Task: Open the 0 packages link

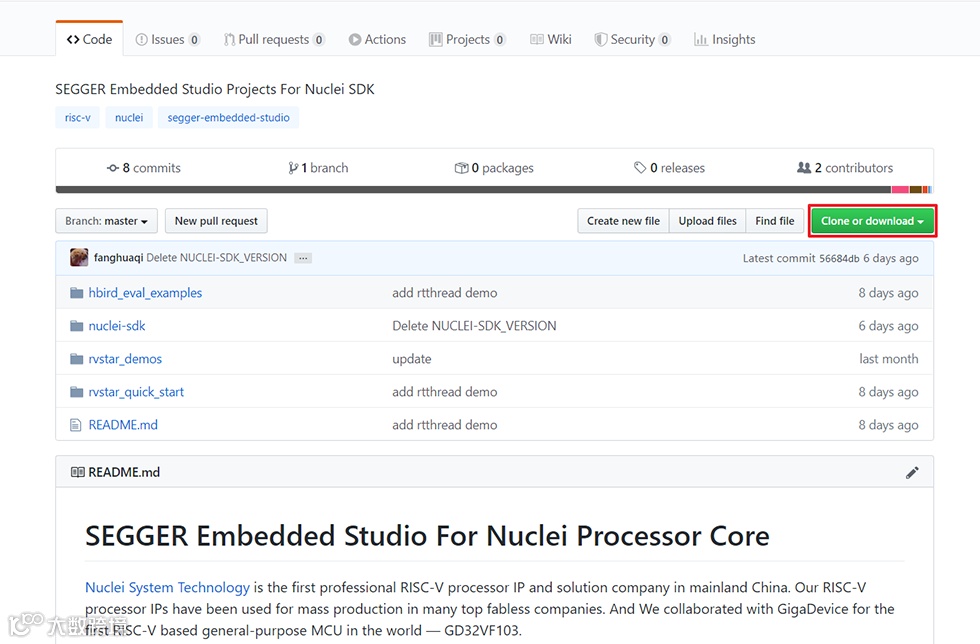Action: 494,168
